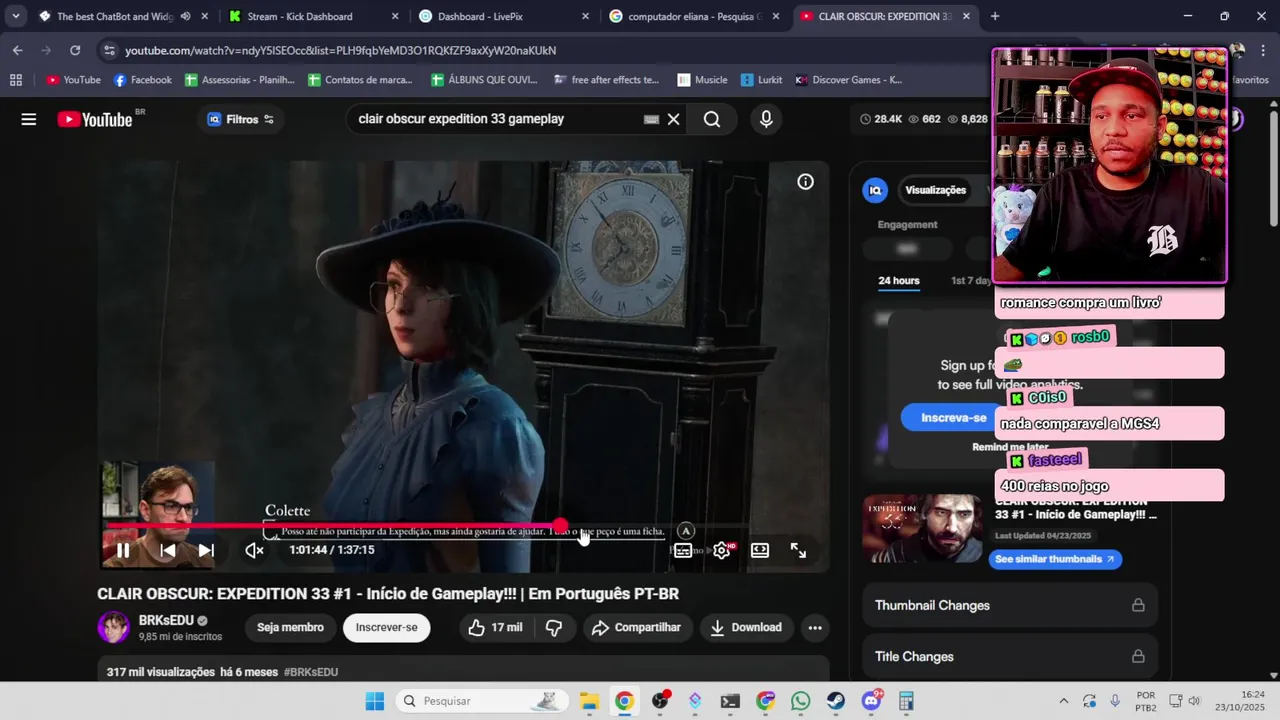Viewport: 1280px width, 720px height.
Task: Open the video info card icon
Action: tap(805, 182)
